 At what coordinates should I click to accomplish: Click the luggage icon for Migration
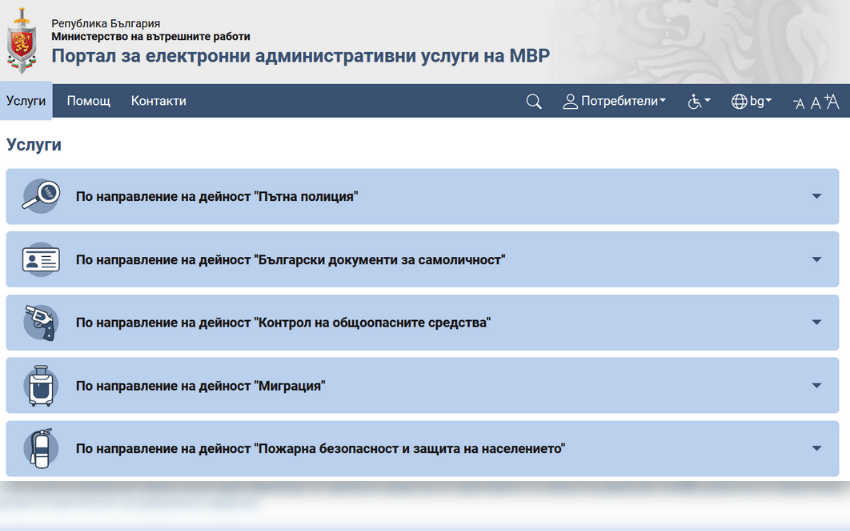click(x=41, y=385)
